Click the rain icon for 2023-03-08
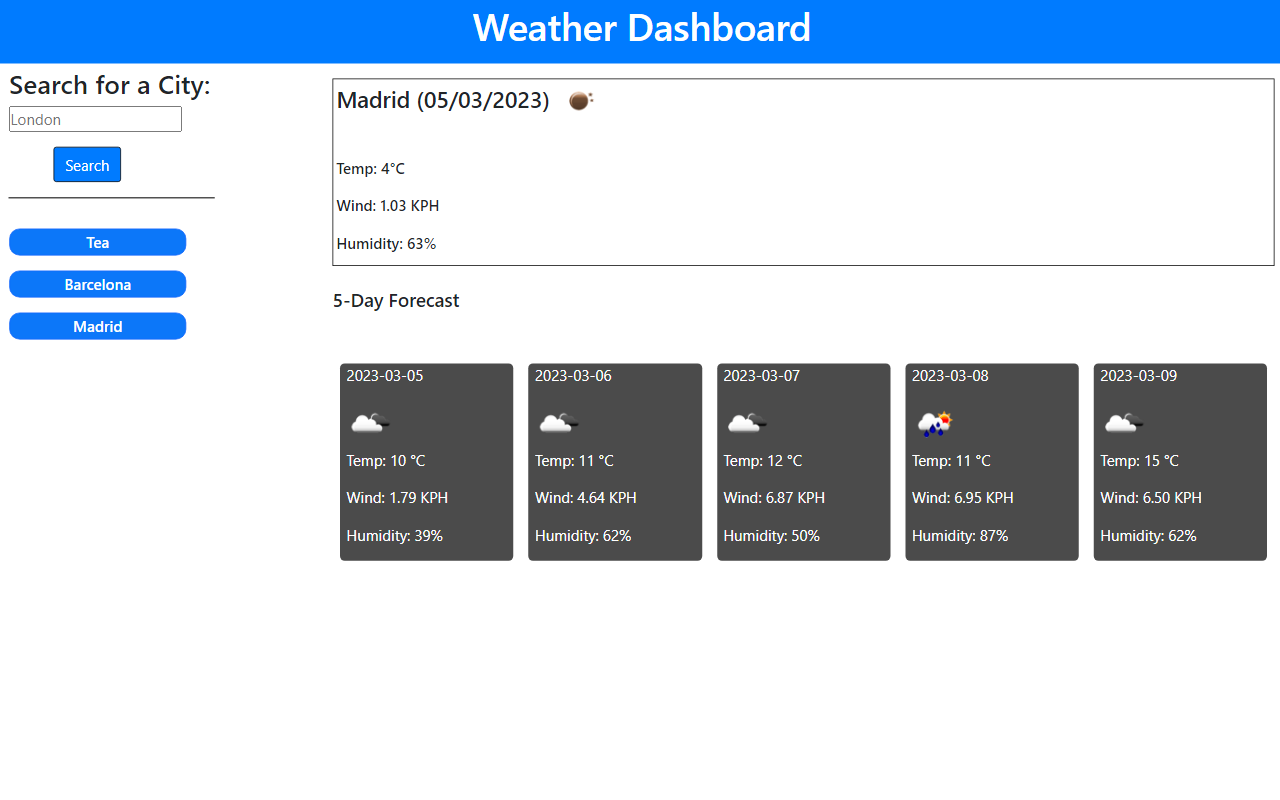The height and width of the screenshot is (800, 1280). tap(934, 423)
